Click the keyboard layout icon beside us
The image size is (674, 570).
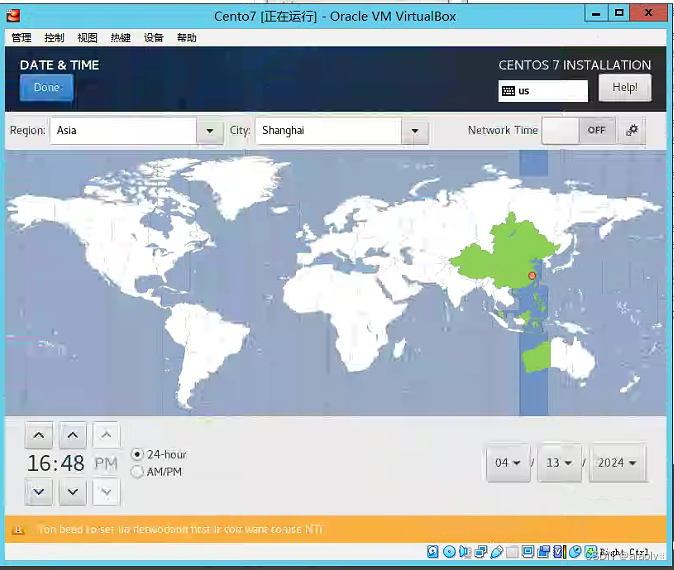coord(508,91)
